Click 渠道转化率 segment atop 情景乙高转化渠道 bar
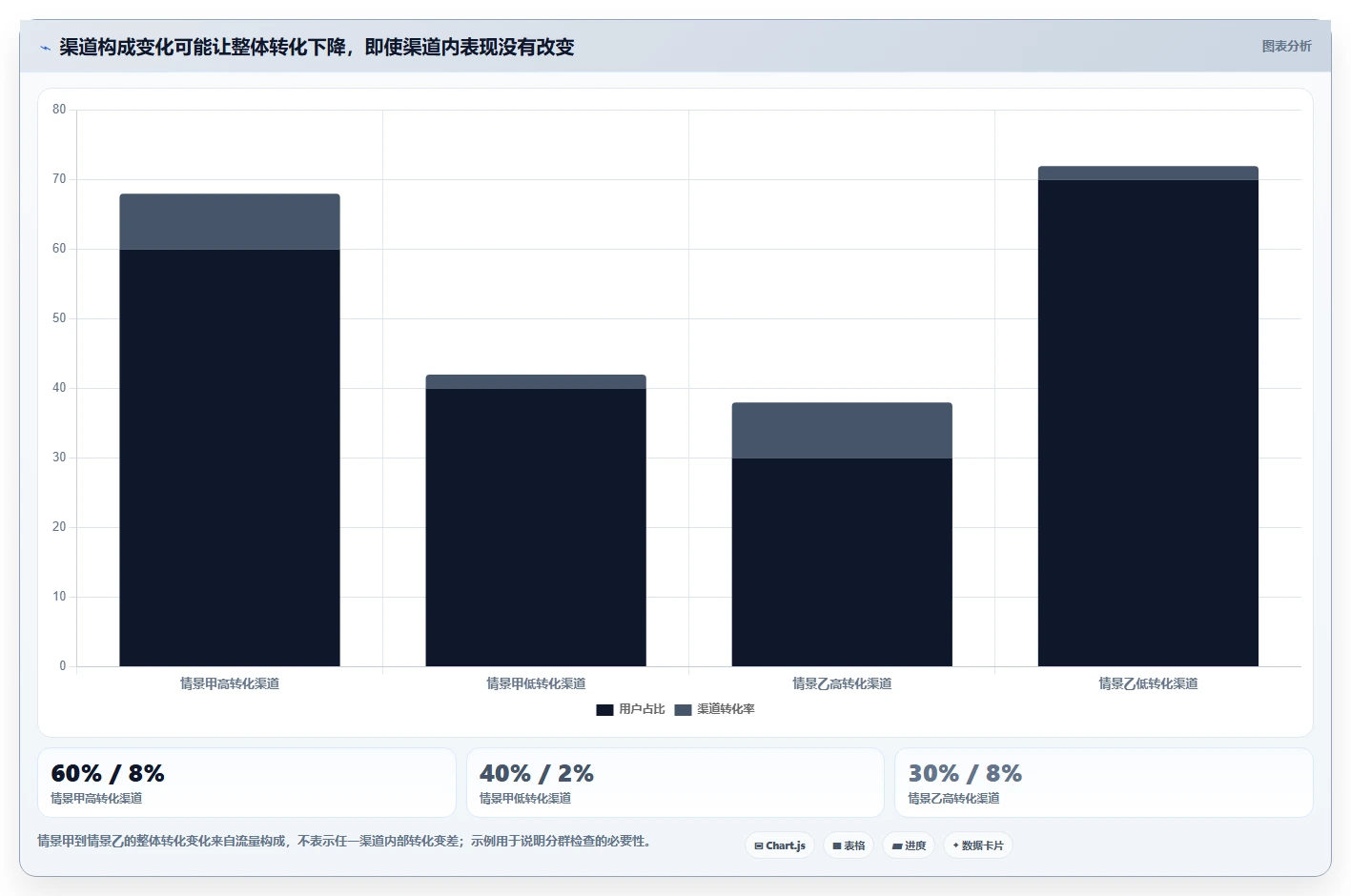This screenshot has height=896, width=1351. click(x=842, y=431)
